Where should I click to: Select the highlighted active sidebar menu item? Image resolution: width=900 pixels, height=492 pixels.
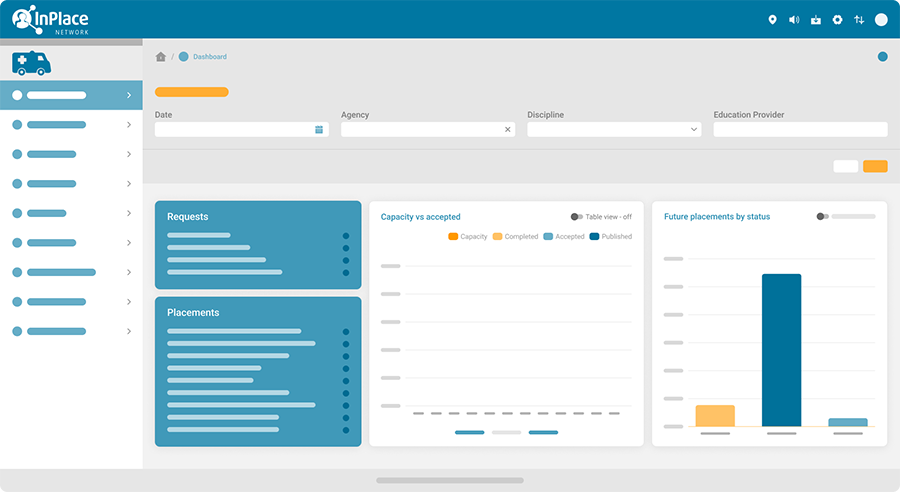tap(71, 95)
